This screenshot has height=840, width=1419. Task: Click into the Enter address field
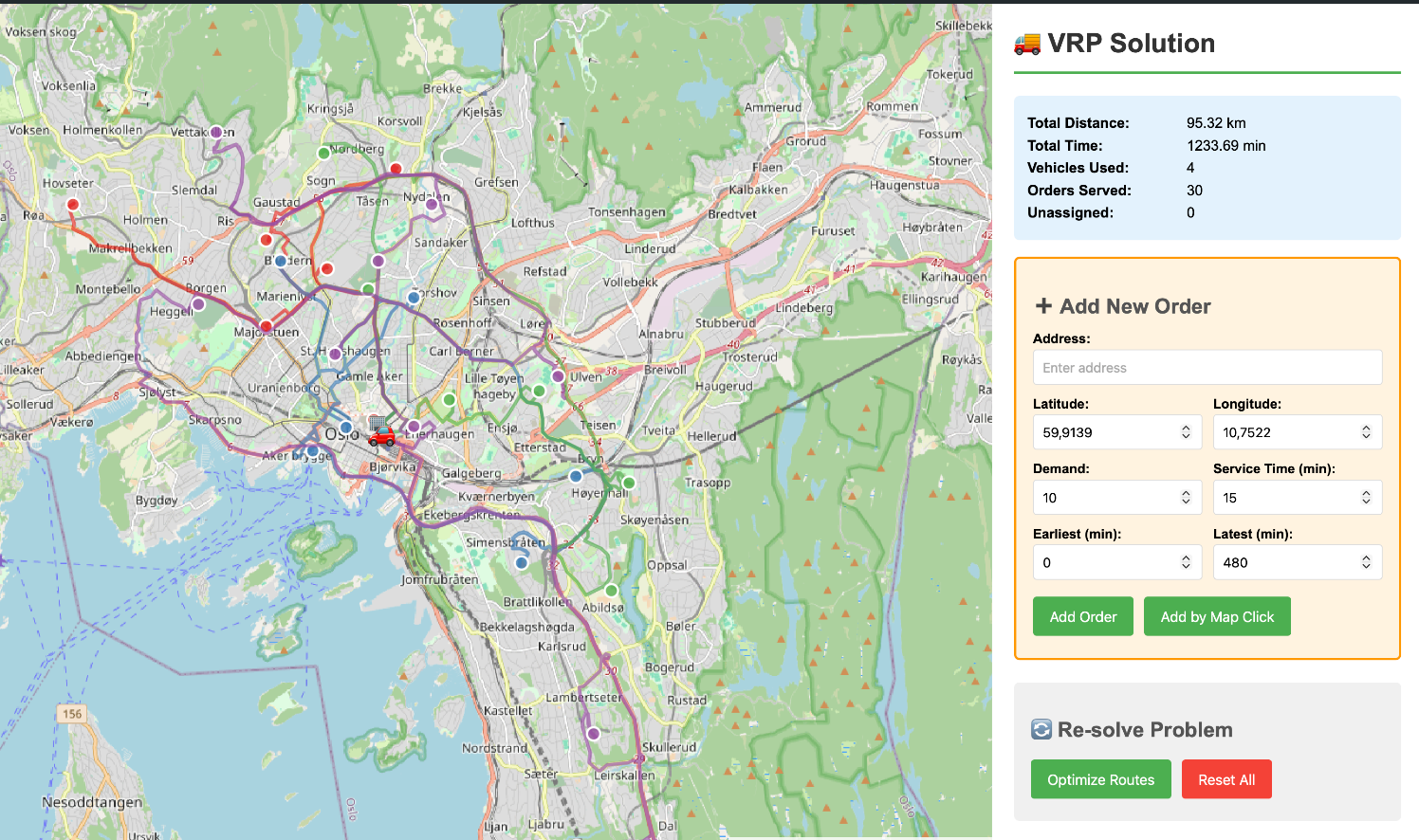point(1207,368)
